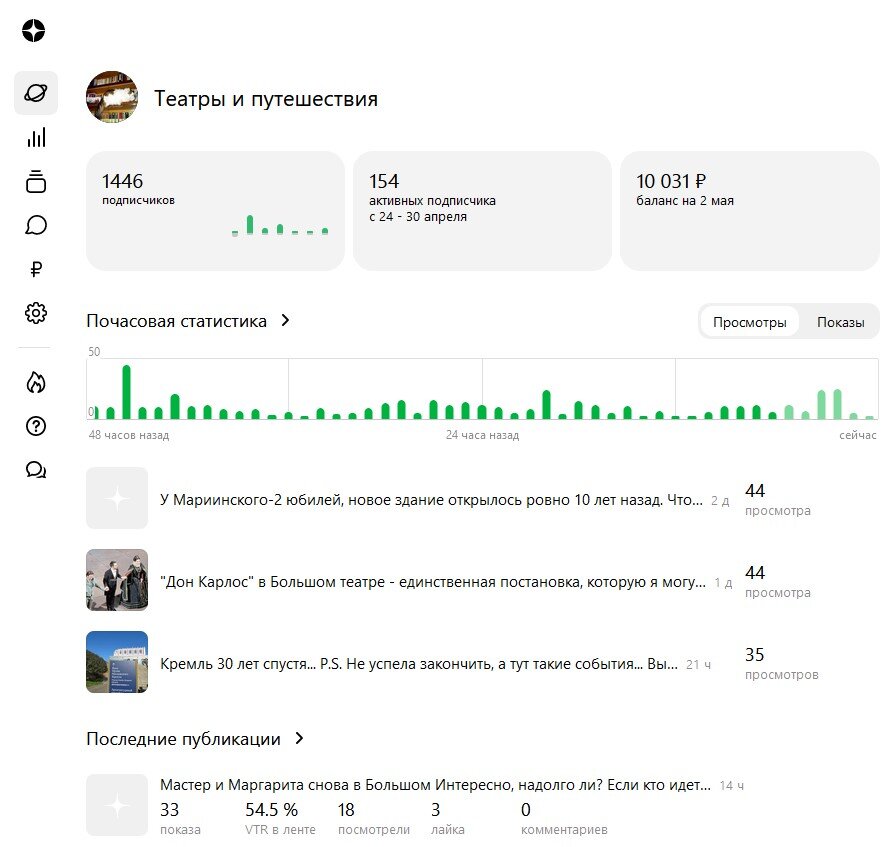Open the channel title Театры и путешествия

[266, 99]
